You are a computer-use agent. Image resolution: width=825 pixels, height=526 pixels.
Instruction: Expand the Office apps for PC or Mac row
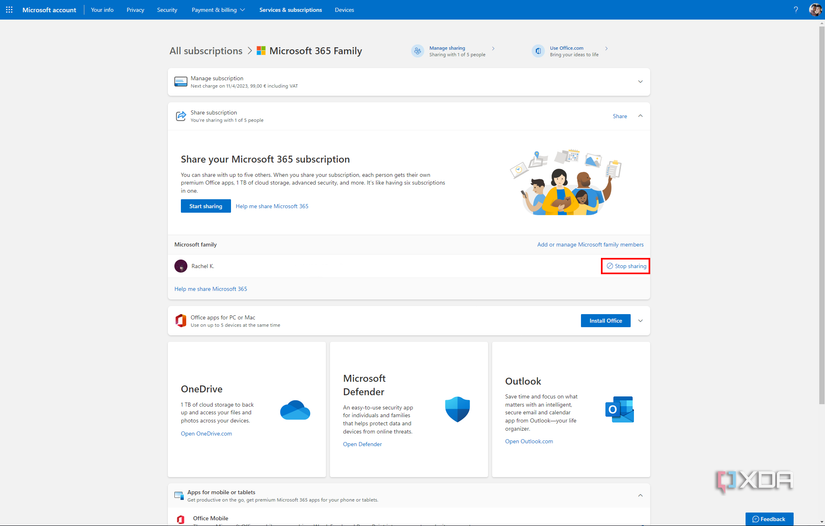pyautogui.click(x=640, y=321)
